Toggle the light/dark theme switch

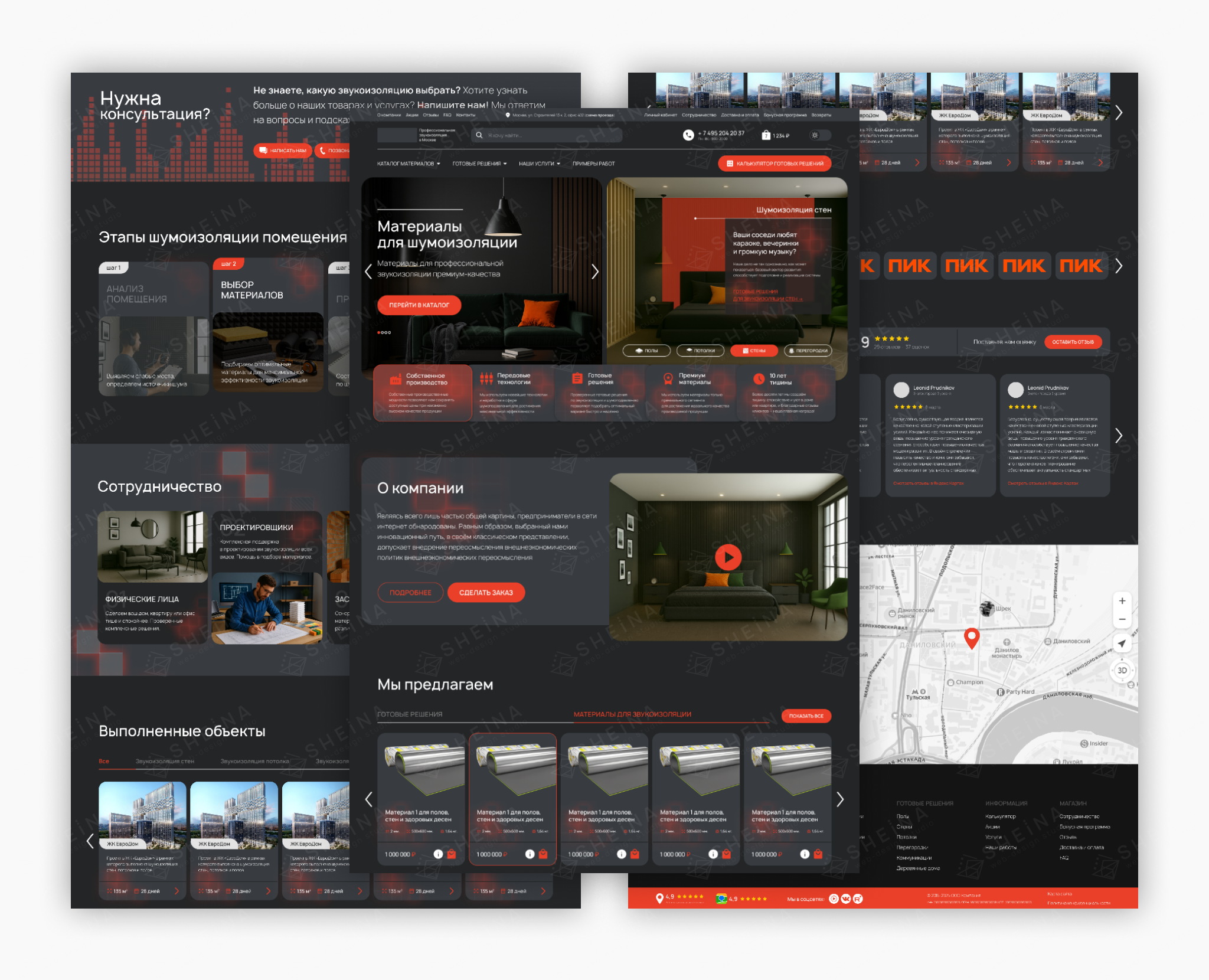819,135
